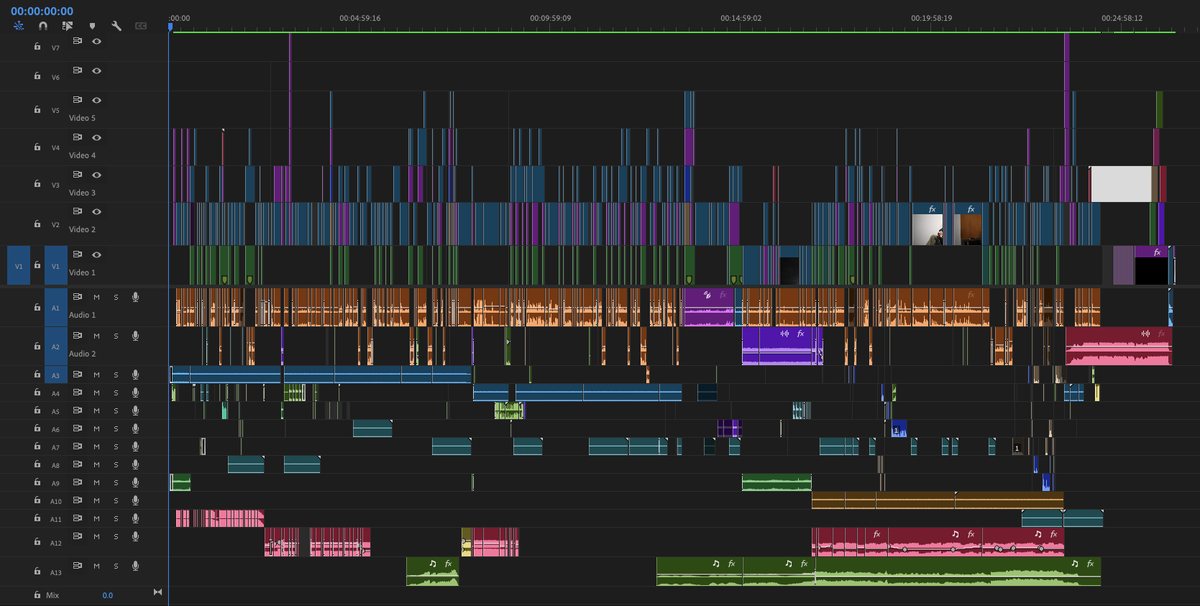Click voice-over microphone on track A5
The width and height of the screenshot is (1200, 606).
(x=134, y=411)
